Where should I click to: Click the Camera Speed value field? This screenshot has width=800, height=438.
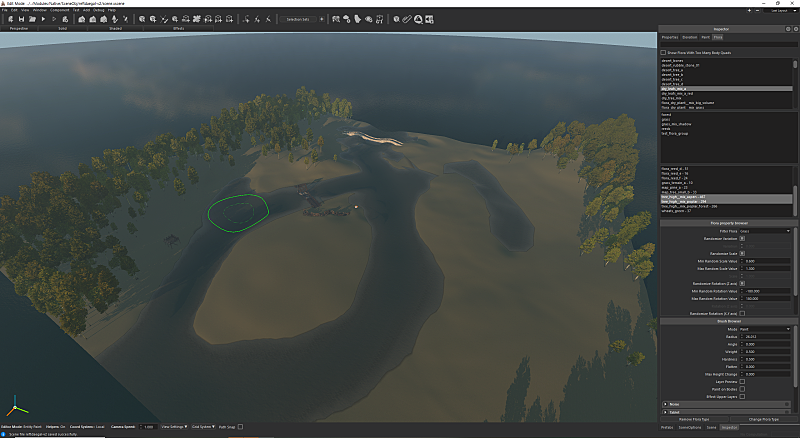tap(148, 427)
